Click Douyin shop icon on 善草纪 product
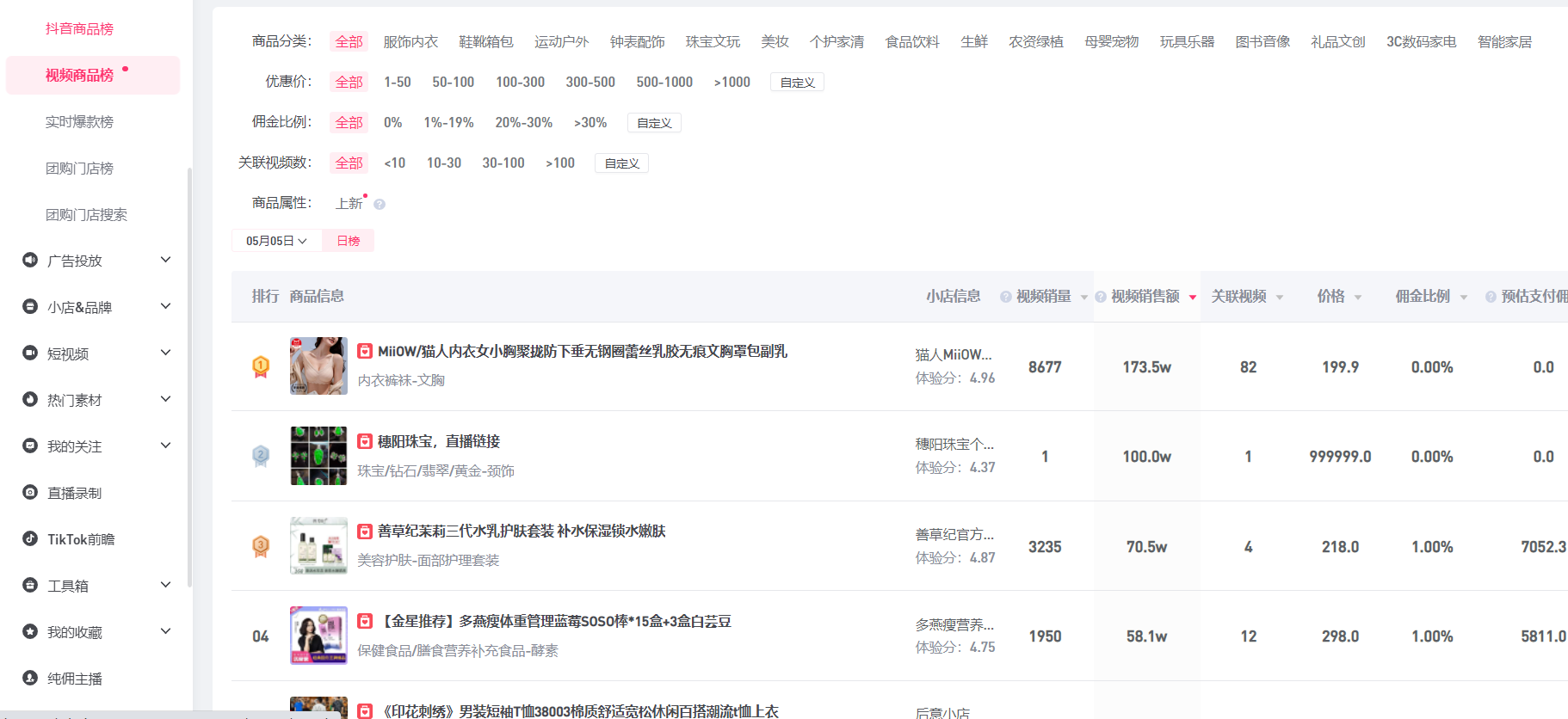The width and height of the screenshot is (1568, 719). pos(365,532)
